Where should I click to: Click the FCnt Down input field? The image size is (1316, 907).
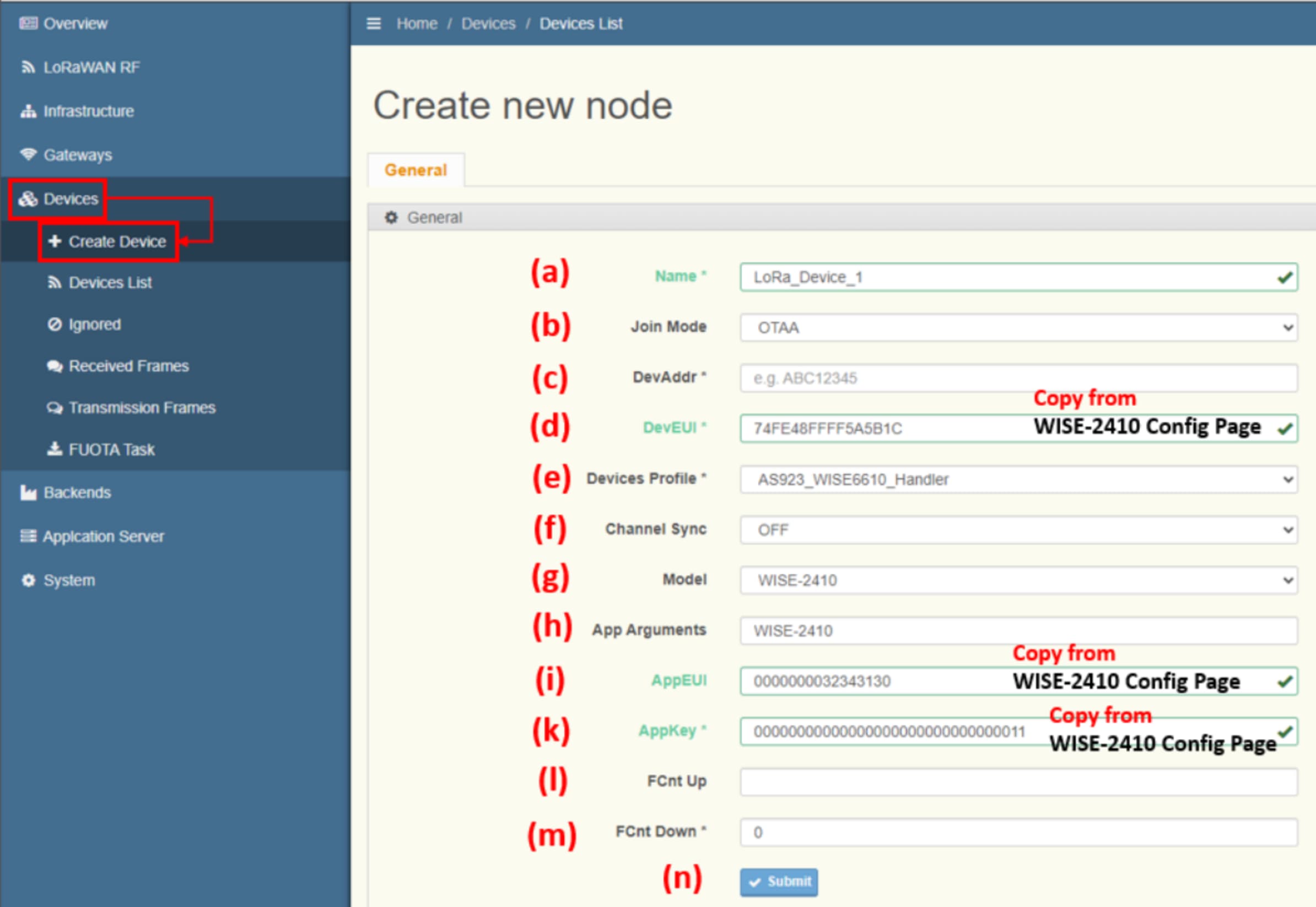click(x=1018, y=833)
